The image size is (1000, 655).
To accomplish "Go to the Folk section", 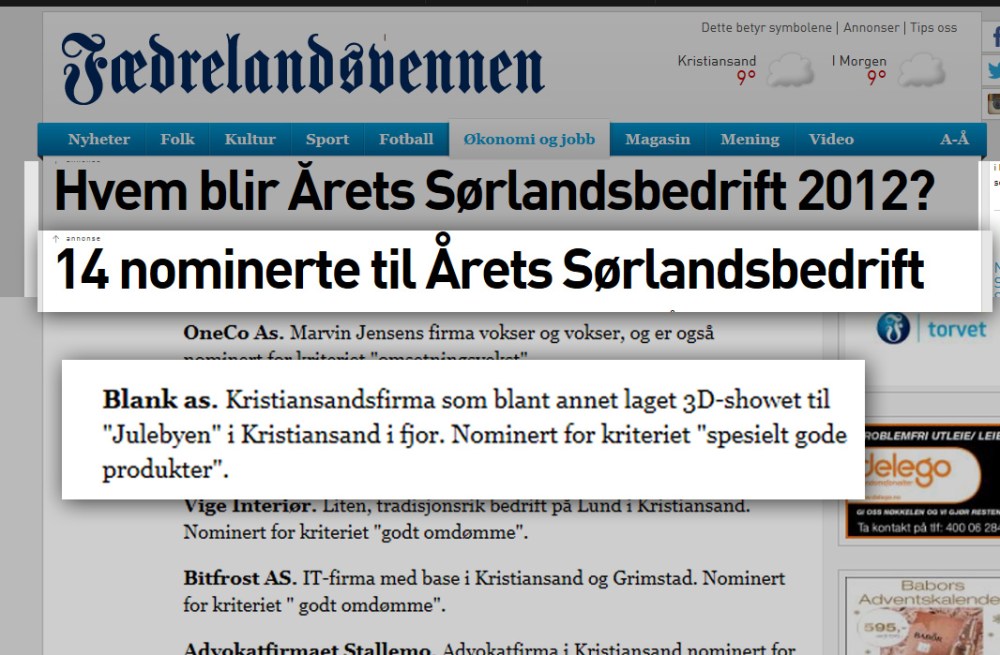I will pyautogui.click(x=177, y=139).
